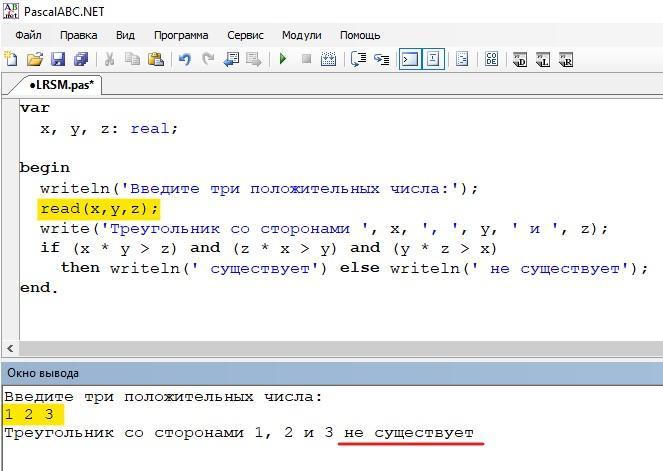Open the Правка menu

click(79, 35)
